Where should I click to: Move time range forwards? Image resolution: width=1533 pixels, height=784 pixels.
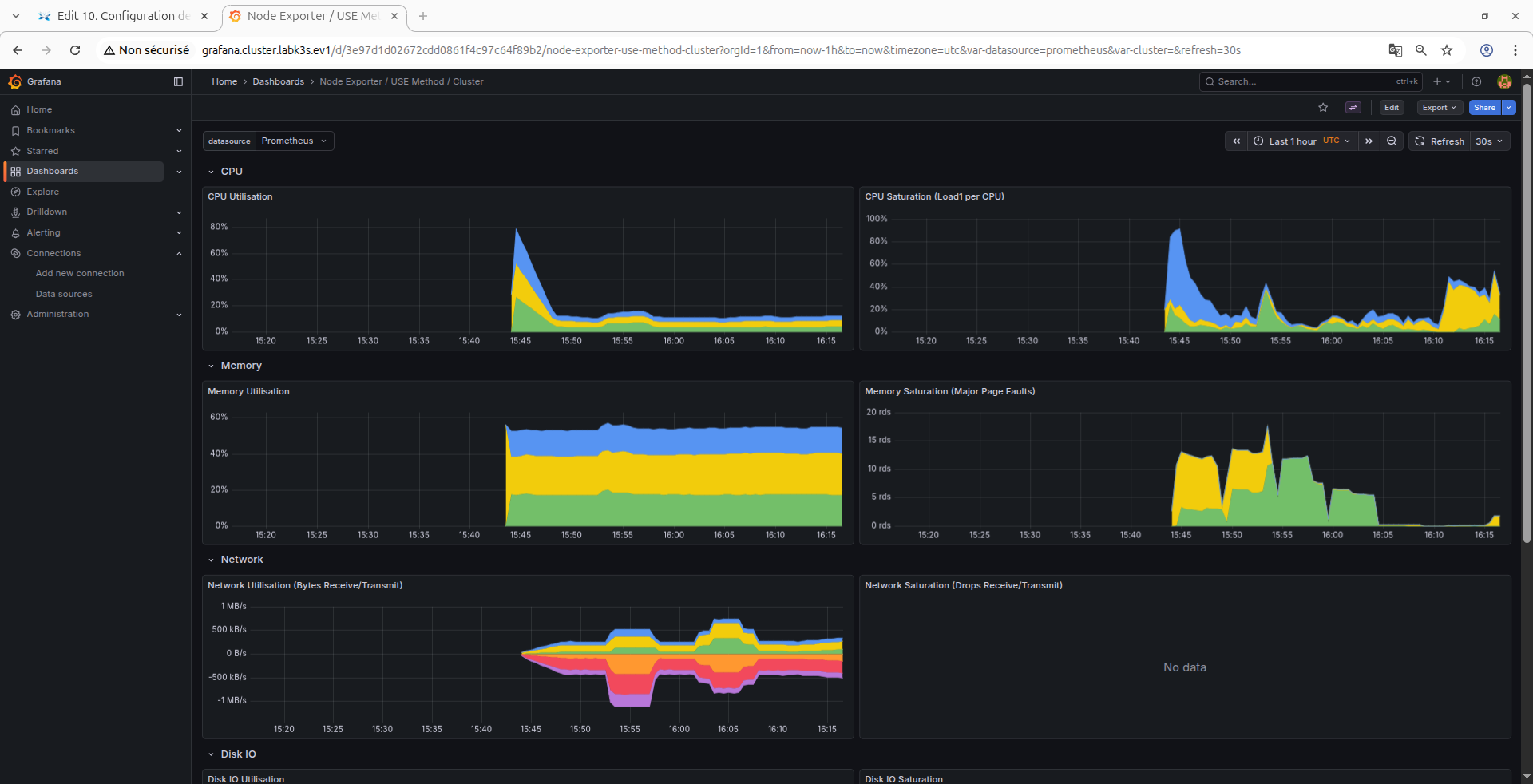coord(1369,141)
